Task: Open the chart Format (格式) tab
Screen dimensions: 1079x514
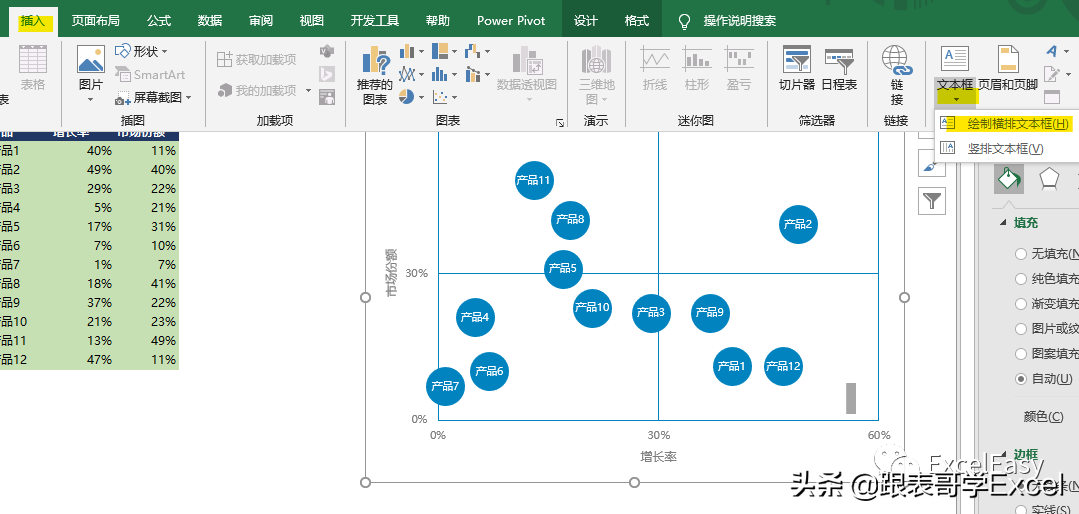Action: (637, 21)
